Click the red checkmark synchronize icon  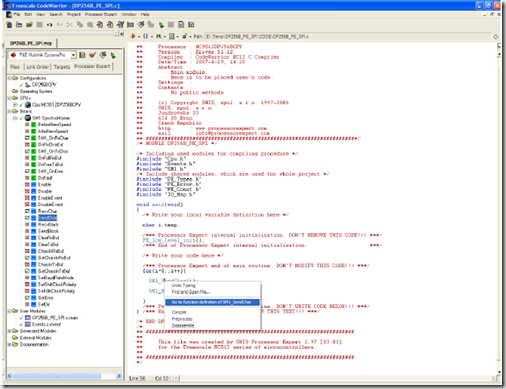pos(92,55)
